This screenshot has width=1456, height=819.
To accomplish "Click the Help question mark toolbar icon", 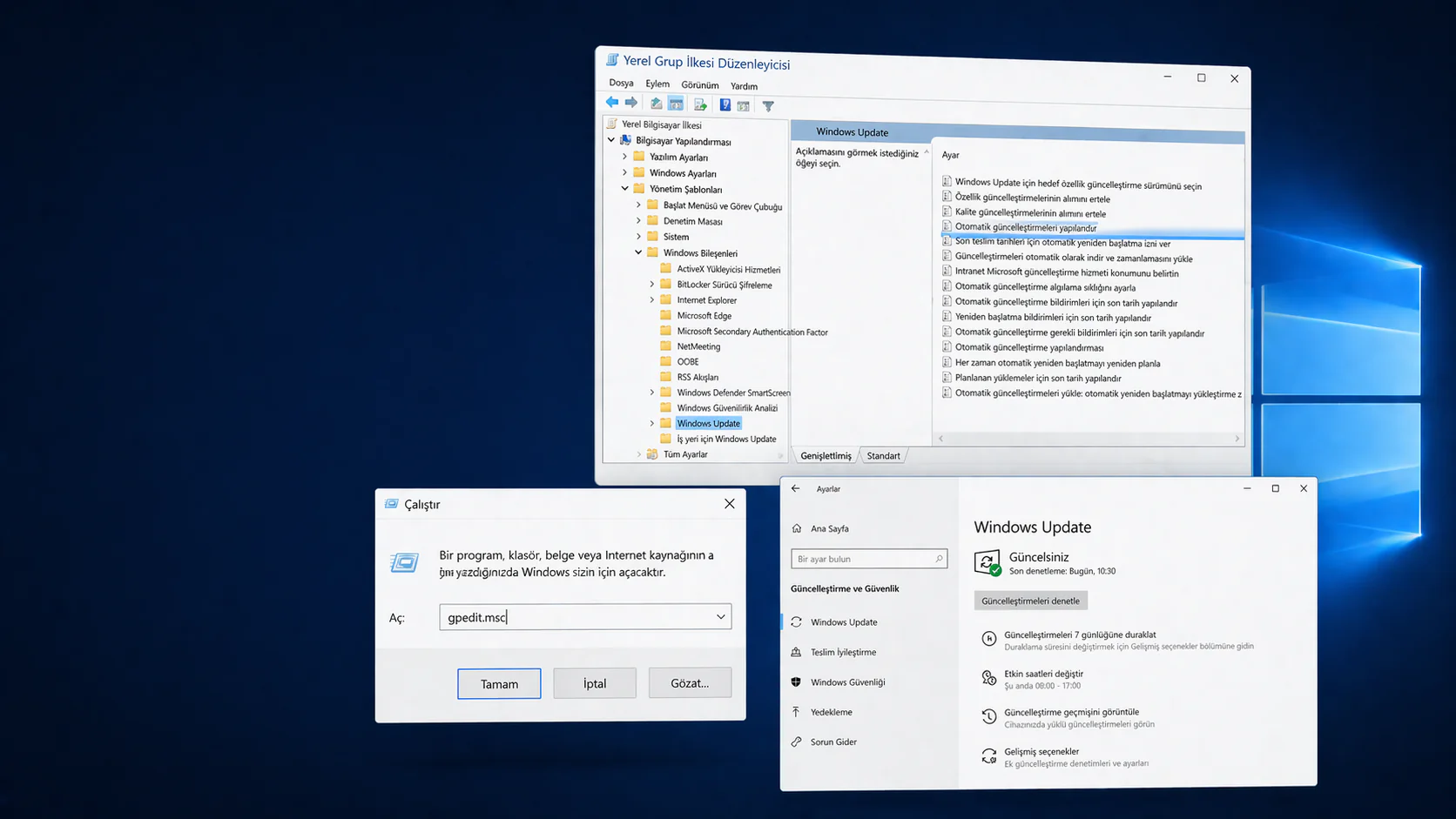I will (x=725, y=104).
